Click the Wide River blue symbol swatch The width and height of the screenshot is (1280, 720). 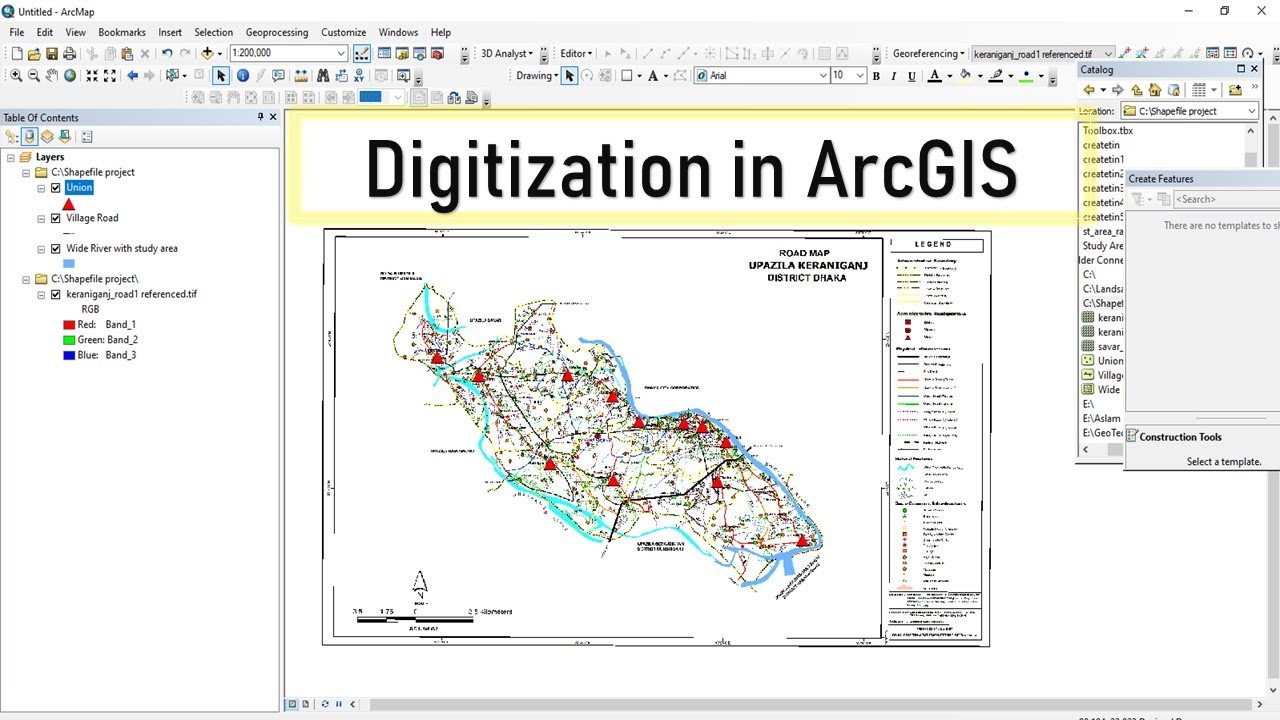[69, 264]
